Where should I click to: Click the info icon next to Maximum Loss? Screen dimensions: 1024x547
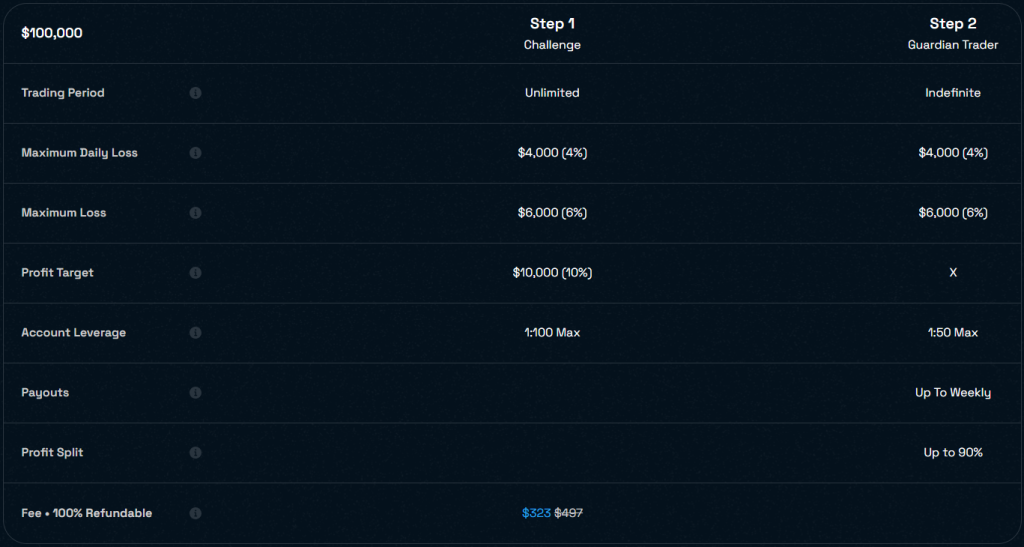pyautogui.click(x=195, y=213)
